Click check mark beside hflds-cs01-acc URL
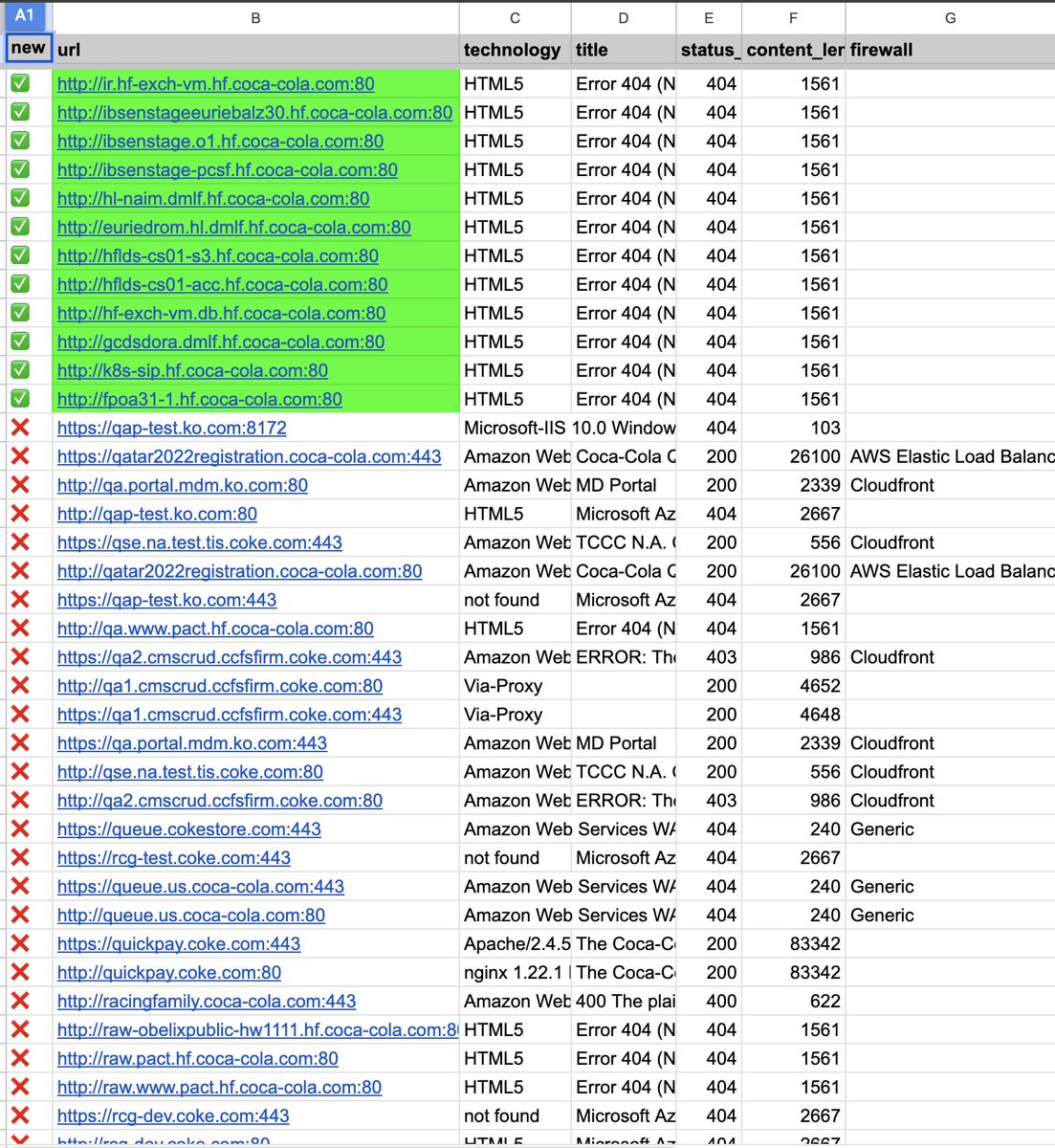1055x1148 pixels. pyautogui.click(x=19, y=284)
